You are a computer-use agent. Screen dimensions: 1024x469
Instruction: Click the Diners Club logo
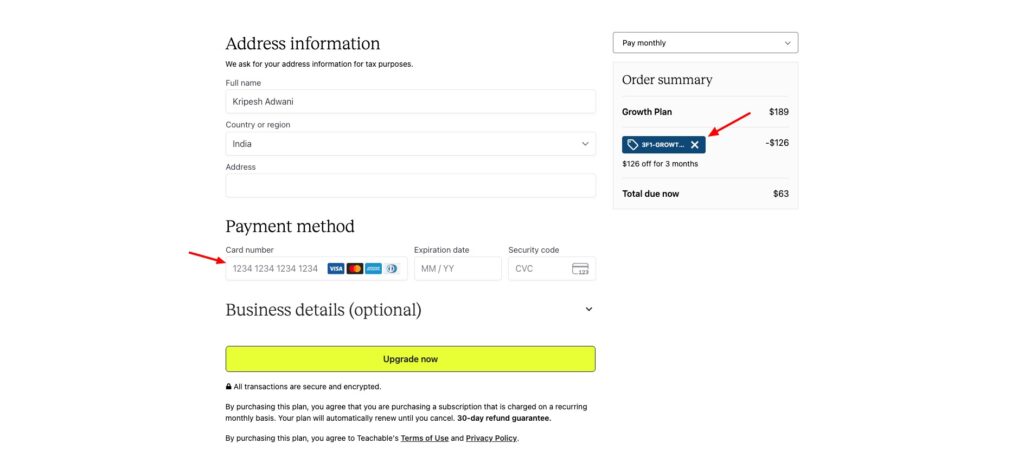point(391,269)
